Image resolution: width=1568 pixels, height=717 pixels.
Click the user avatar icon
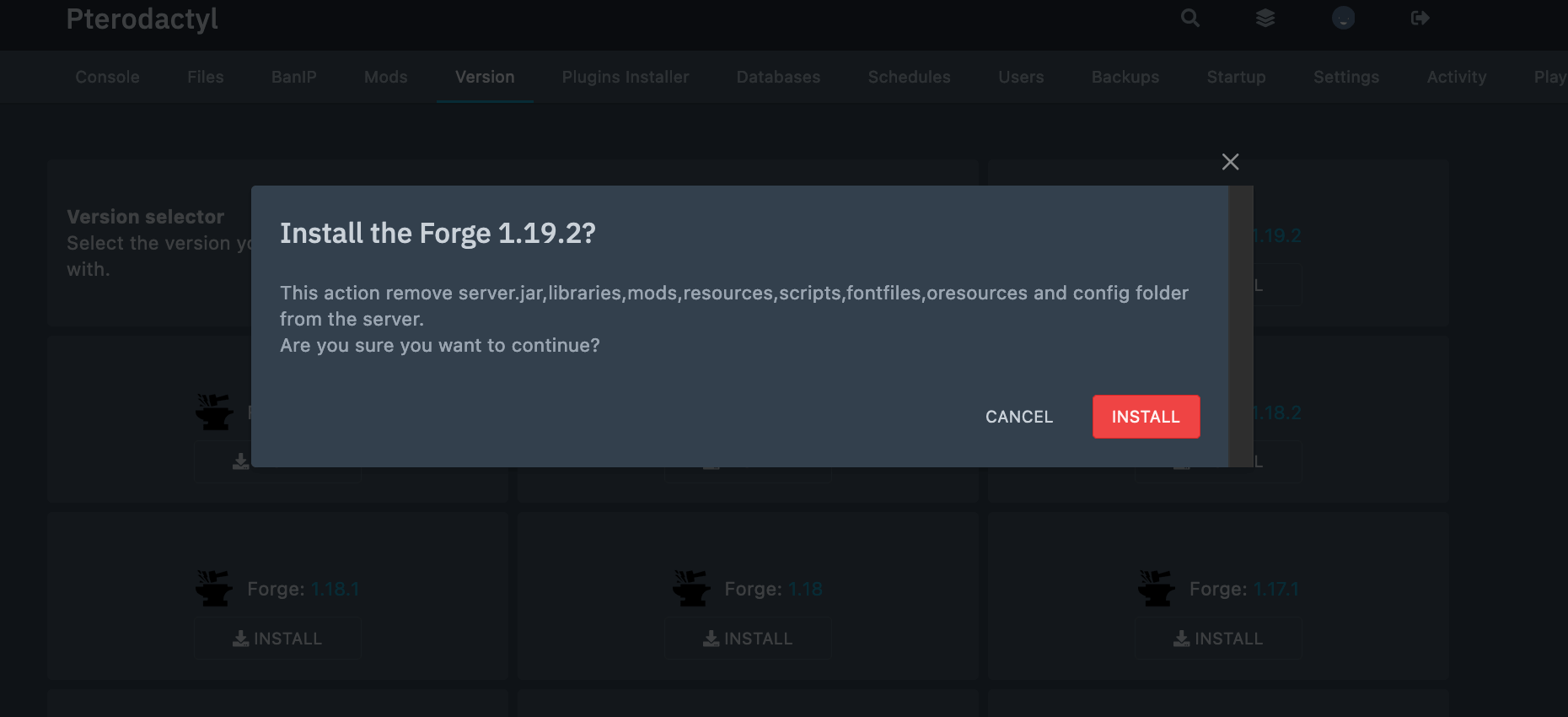click(1343, 18)
